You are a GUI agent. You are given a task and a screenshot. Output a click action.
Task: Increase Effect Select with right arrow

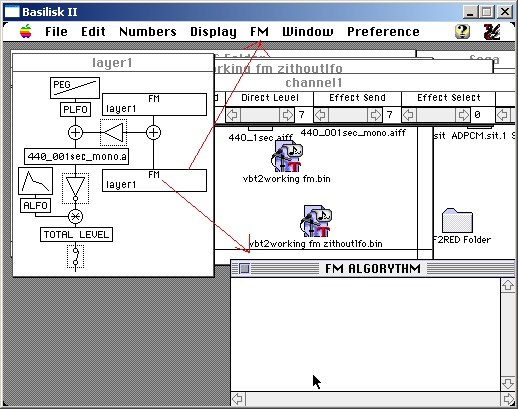pos(463,115)
